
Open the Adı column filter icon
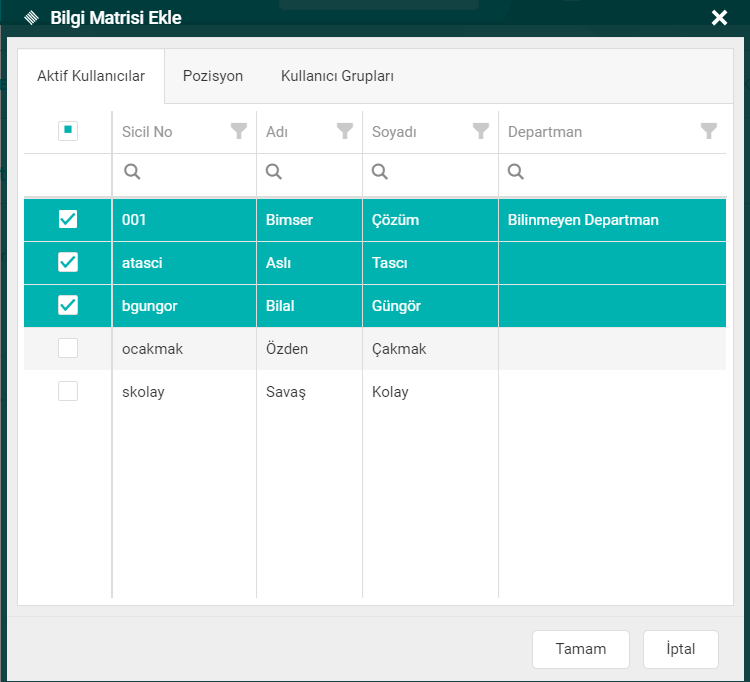[x=345, y=131]
